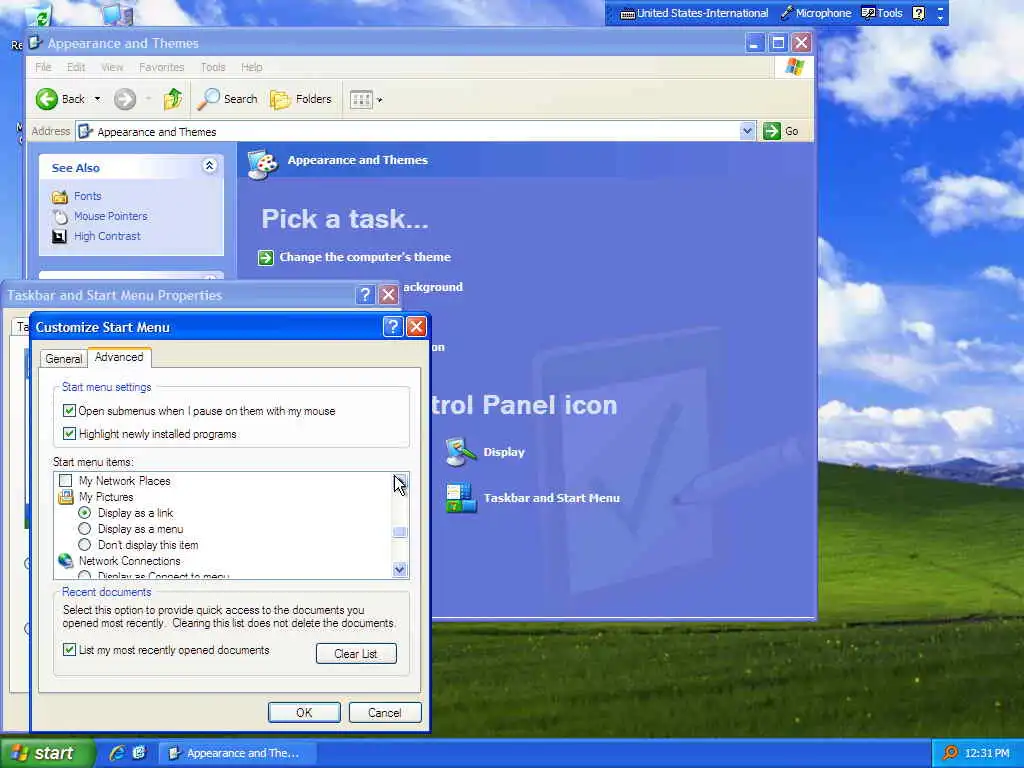1024x768 pixels.
Task: Click the Display link text
Action: [504, 452]
